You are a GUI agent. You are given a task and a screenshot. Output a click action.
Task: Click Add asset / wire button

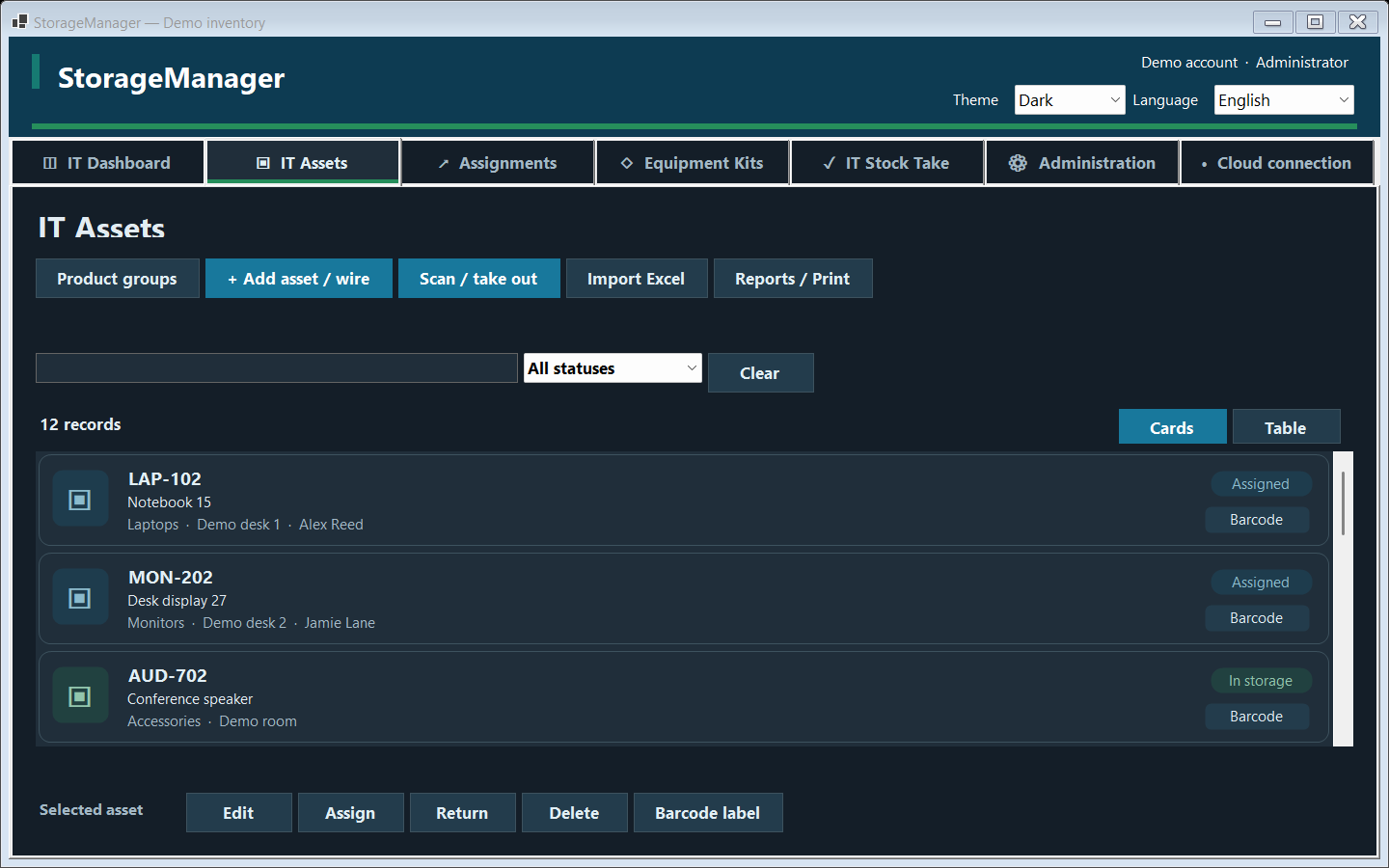point(299,279)
